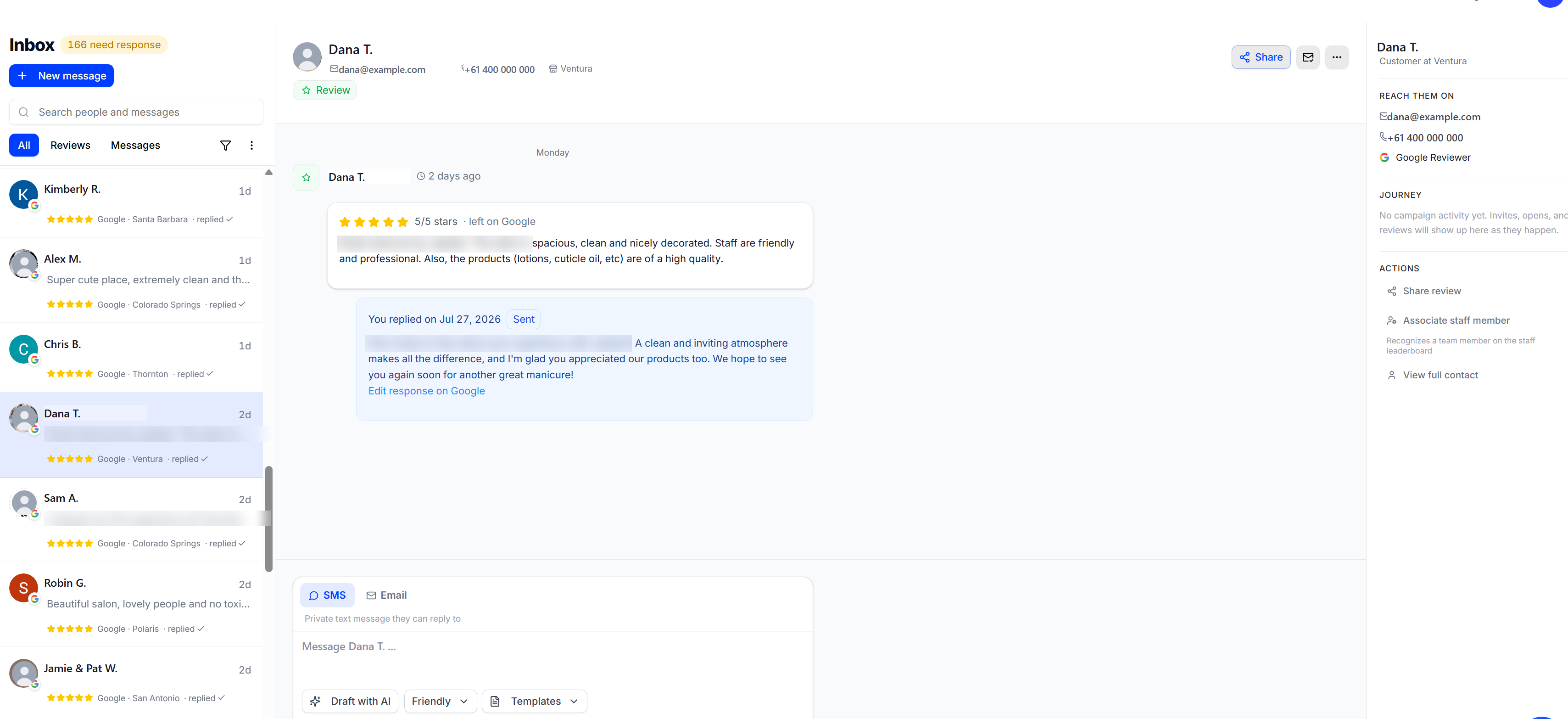Click the scroll-up arrow of conversation list
Viewport: 1568px width, 719px height.
268,172
